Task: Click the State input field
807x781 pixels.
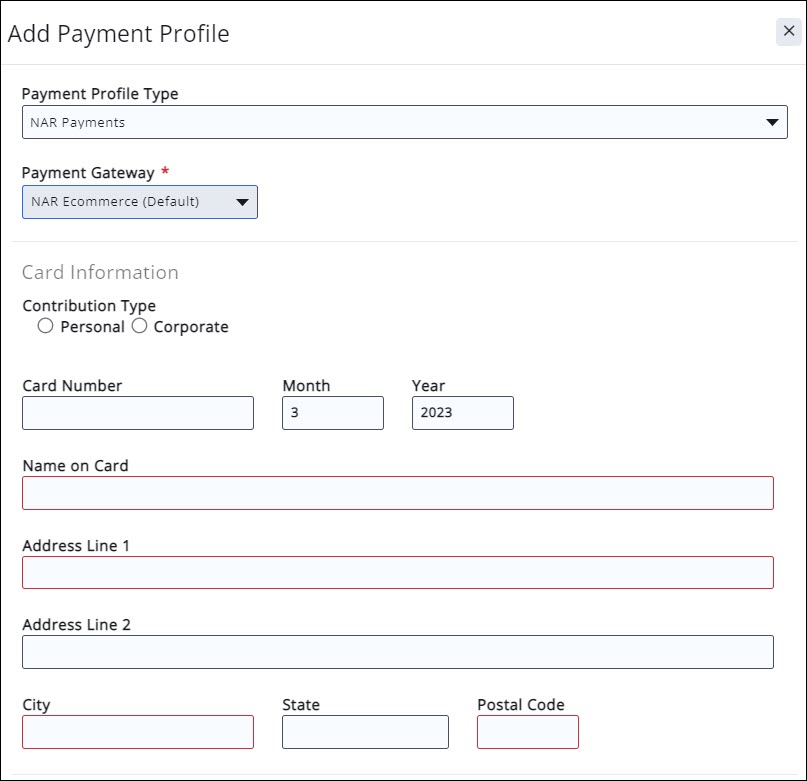Action: coord(365,732)
